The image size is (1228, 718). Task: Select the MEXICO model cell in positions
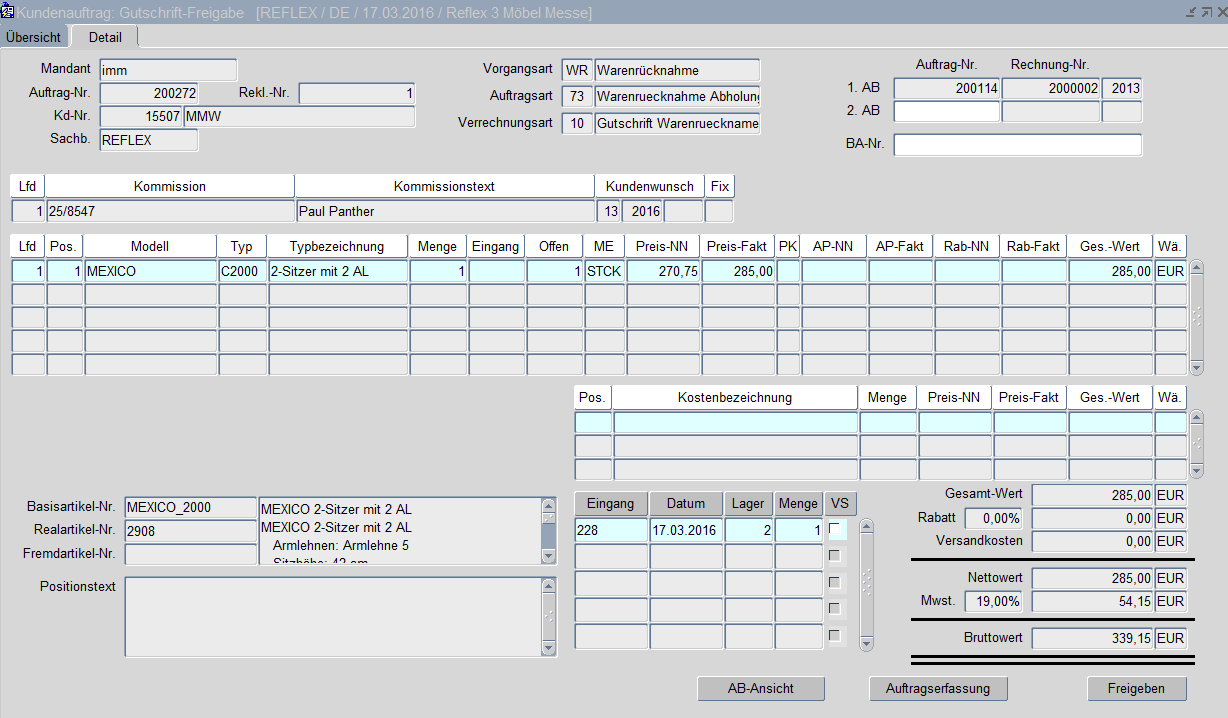(x=150, y=271)
